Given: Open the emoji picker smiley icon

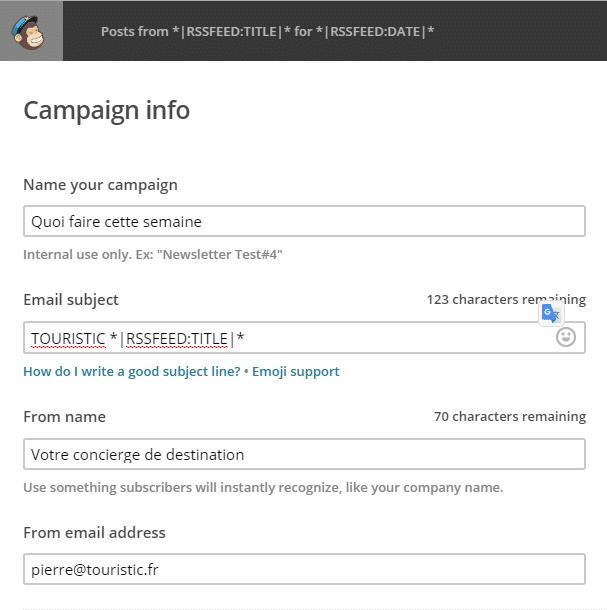Looking at the screenshot, I should [565, 337].
